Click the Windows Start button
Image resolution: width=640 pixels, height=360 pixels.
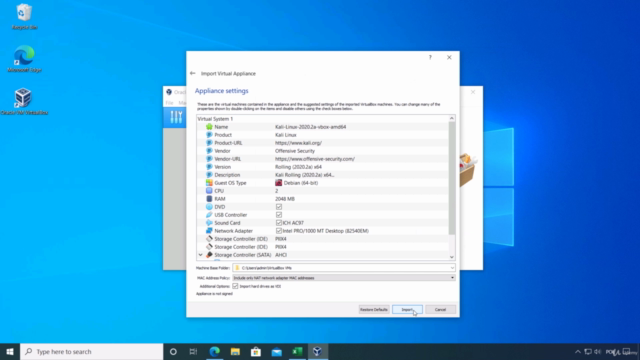10,351
